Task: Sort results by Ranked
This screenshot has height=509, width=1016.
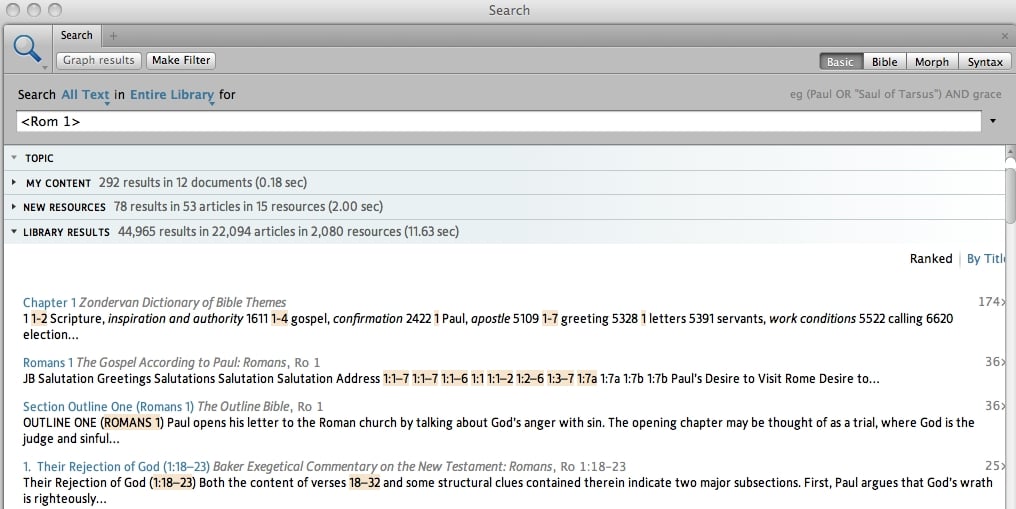Action: [931, 258]
